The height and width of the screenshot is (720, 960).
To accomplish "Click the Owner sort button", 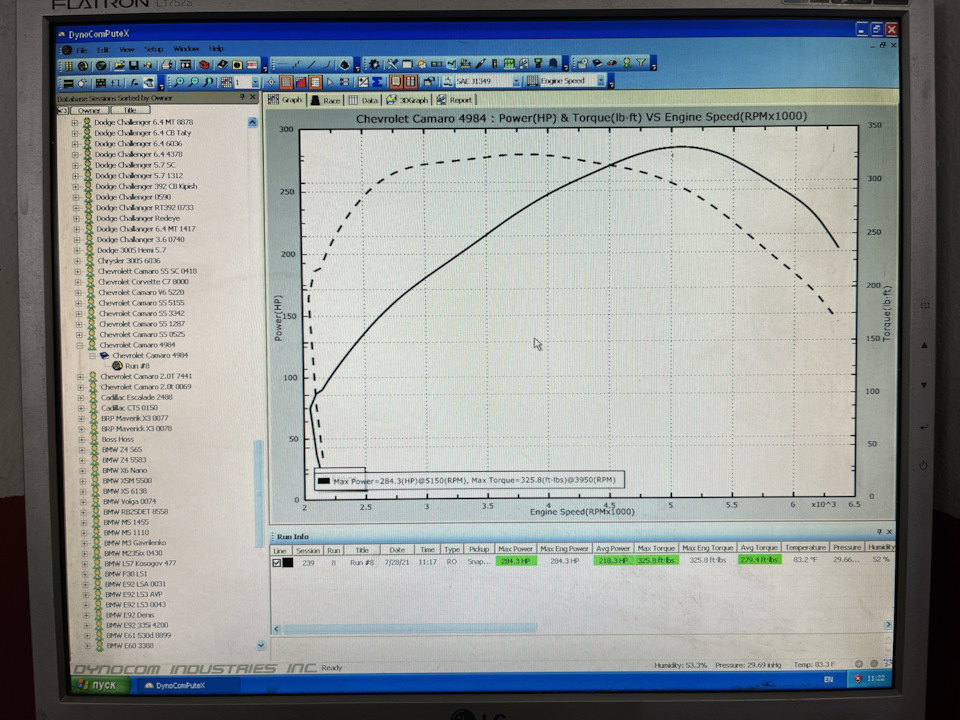I will [89, 110].
